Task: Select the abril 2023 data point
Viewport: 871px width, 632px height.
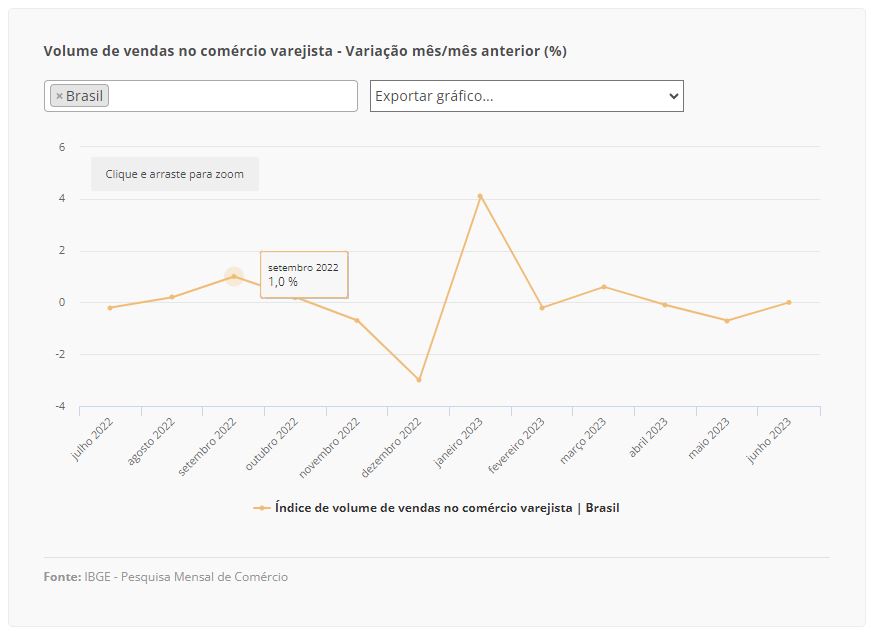Action: (665, 305)
